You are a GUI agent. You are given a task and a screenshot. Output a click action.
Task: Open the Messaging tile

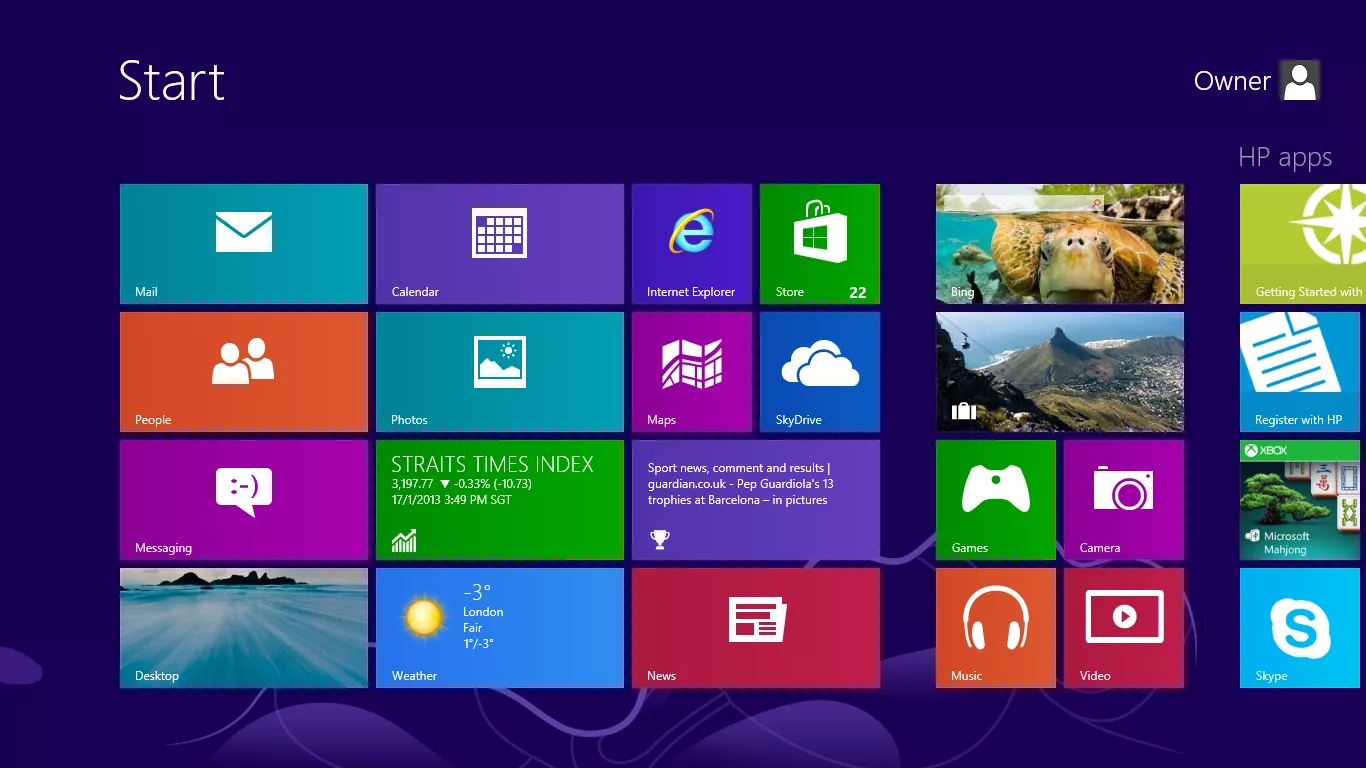pos(244,500)
